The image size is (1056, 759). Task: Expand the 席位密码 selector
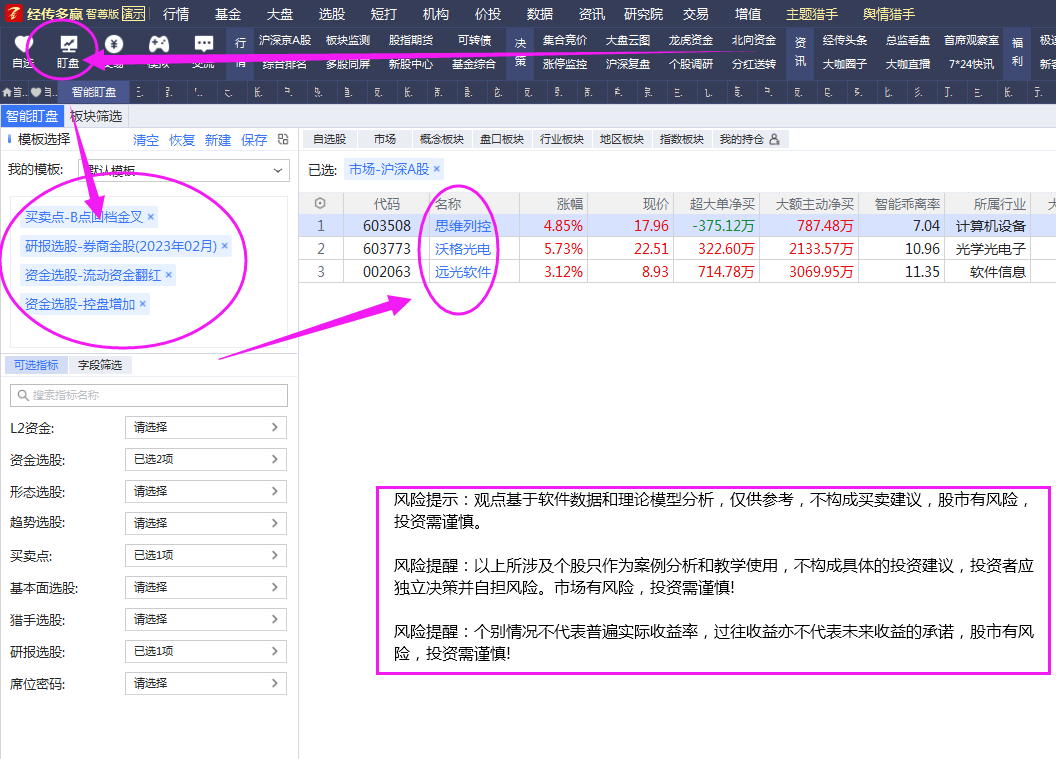click(206, 684)
